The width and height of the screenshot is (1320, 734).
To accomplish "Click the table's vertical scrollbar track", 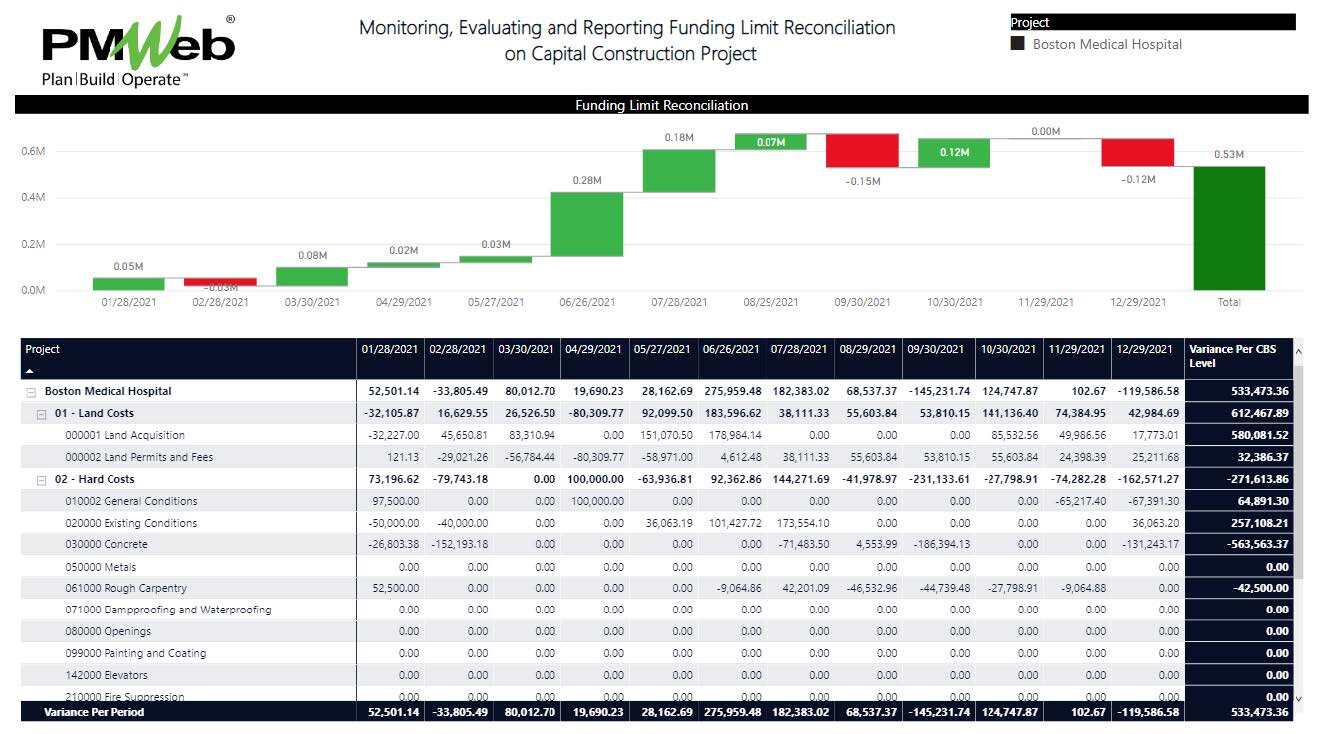I will point(1299,520).
